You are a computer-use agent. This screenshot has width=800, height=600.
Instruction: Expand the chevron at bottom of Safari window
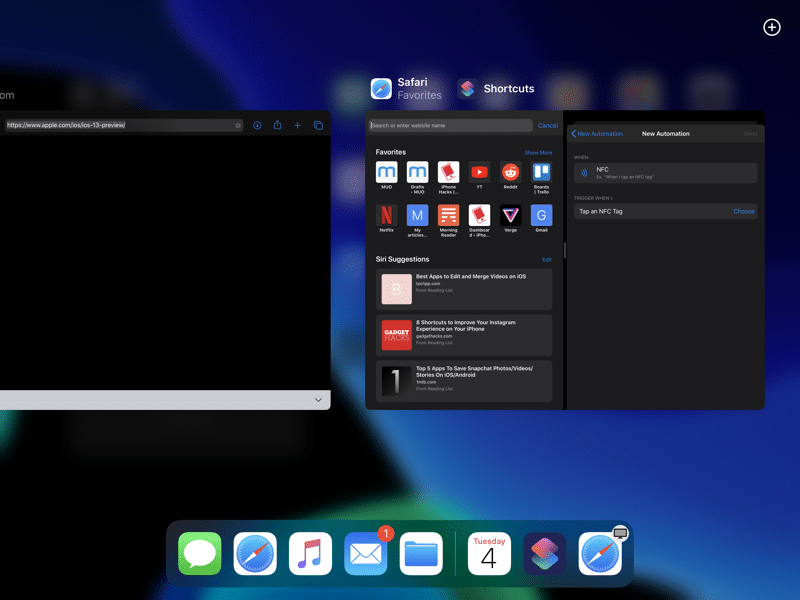318,400
